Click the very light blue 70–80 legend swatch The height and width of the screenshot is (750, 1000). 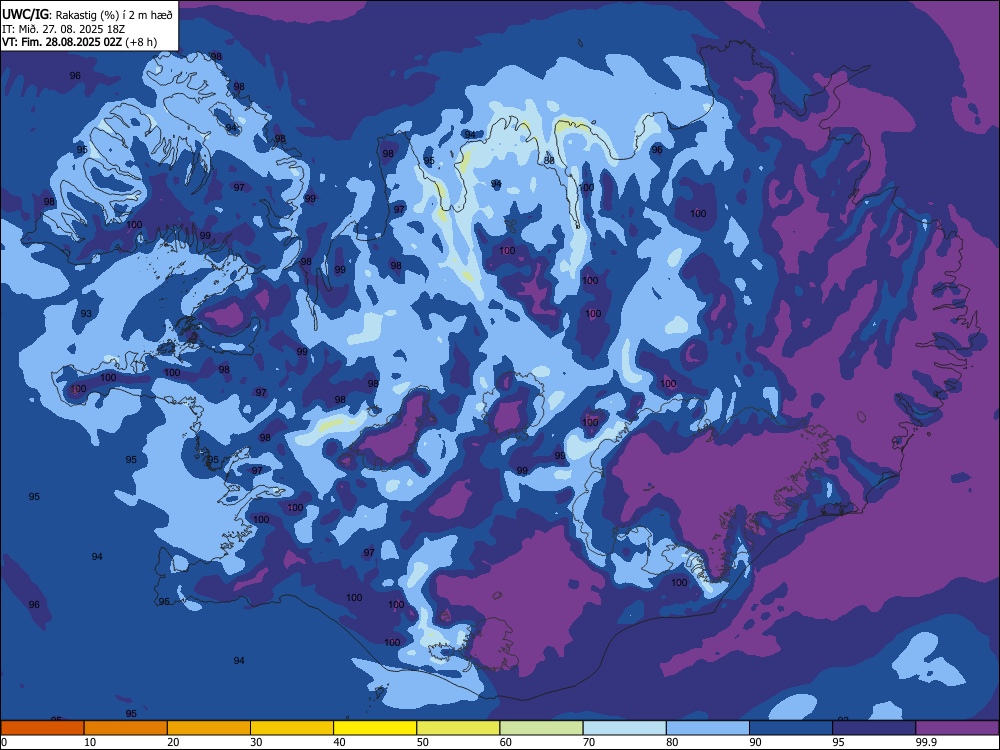(625, 728)
